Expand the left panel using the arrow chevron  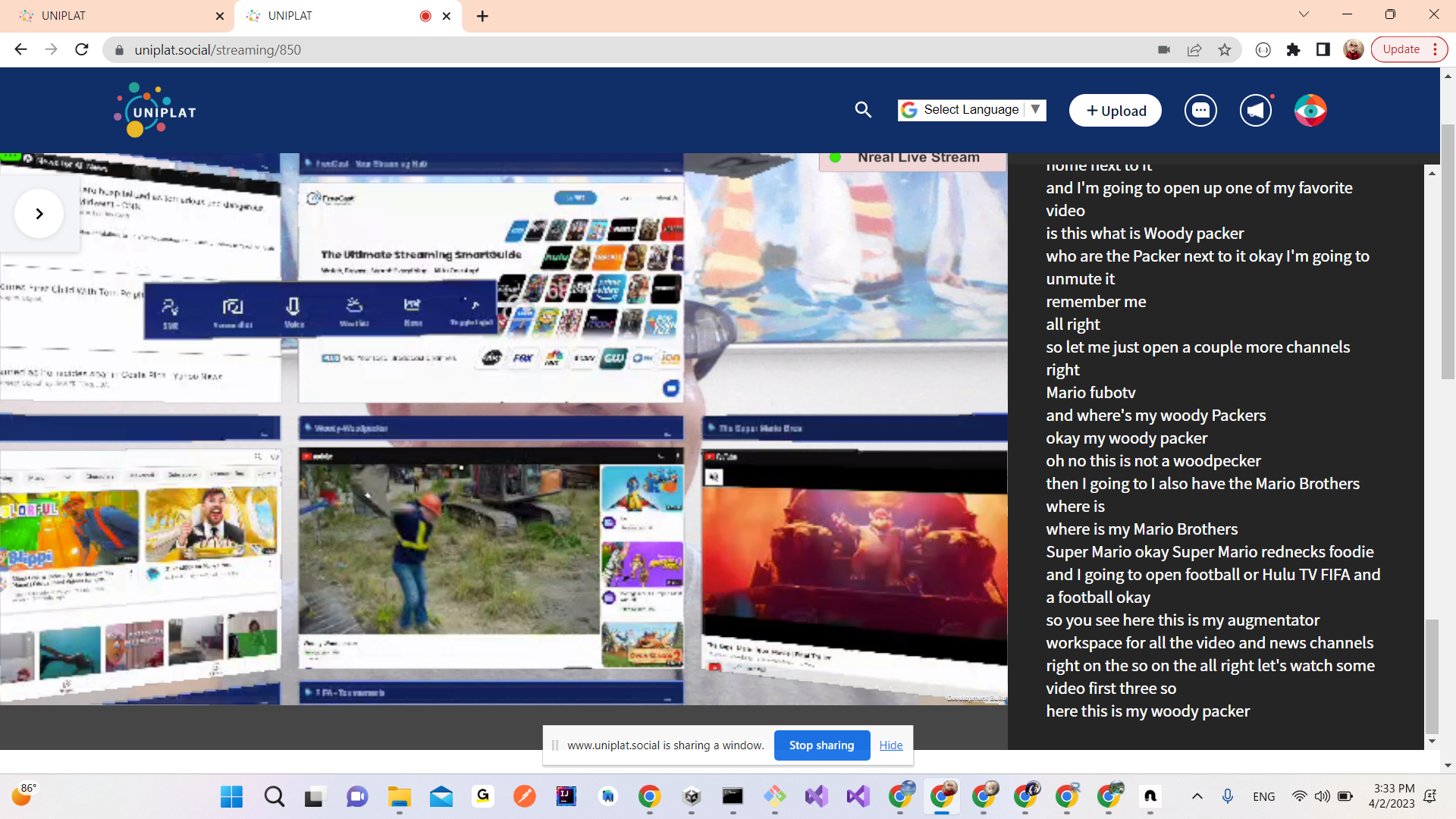pos(38,214)
